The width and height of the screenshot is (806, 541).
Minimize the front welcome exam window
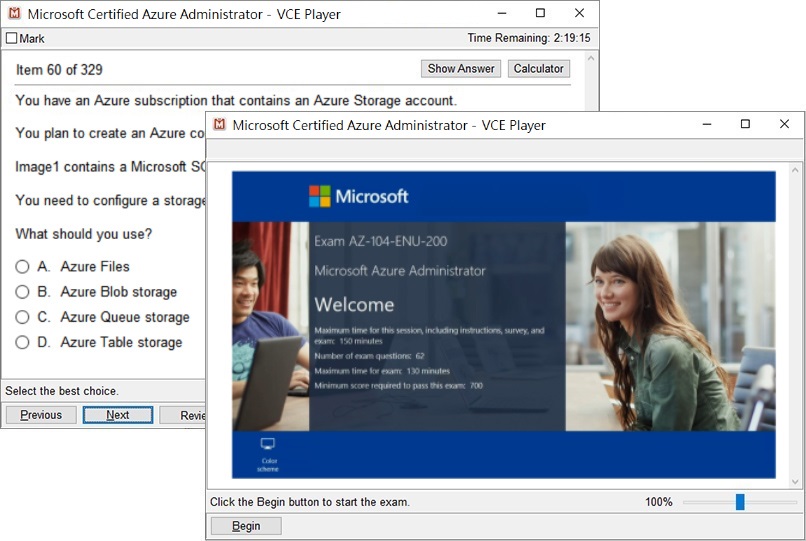tap(705, 124)
